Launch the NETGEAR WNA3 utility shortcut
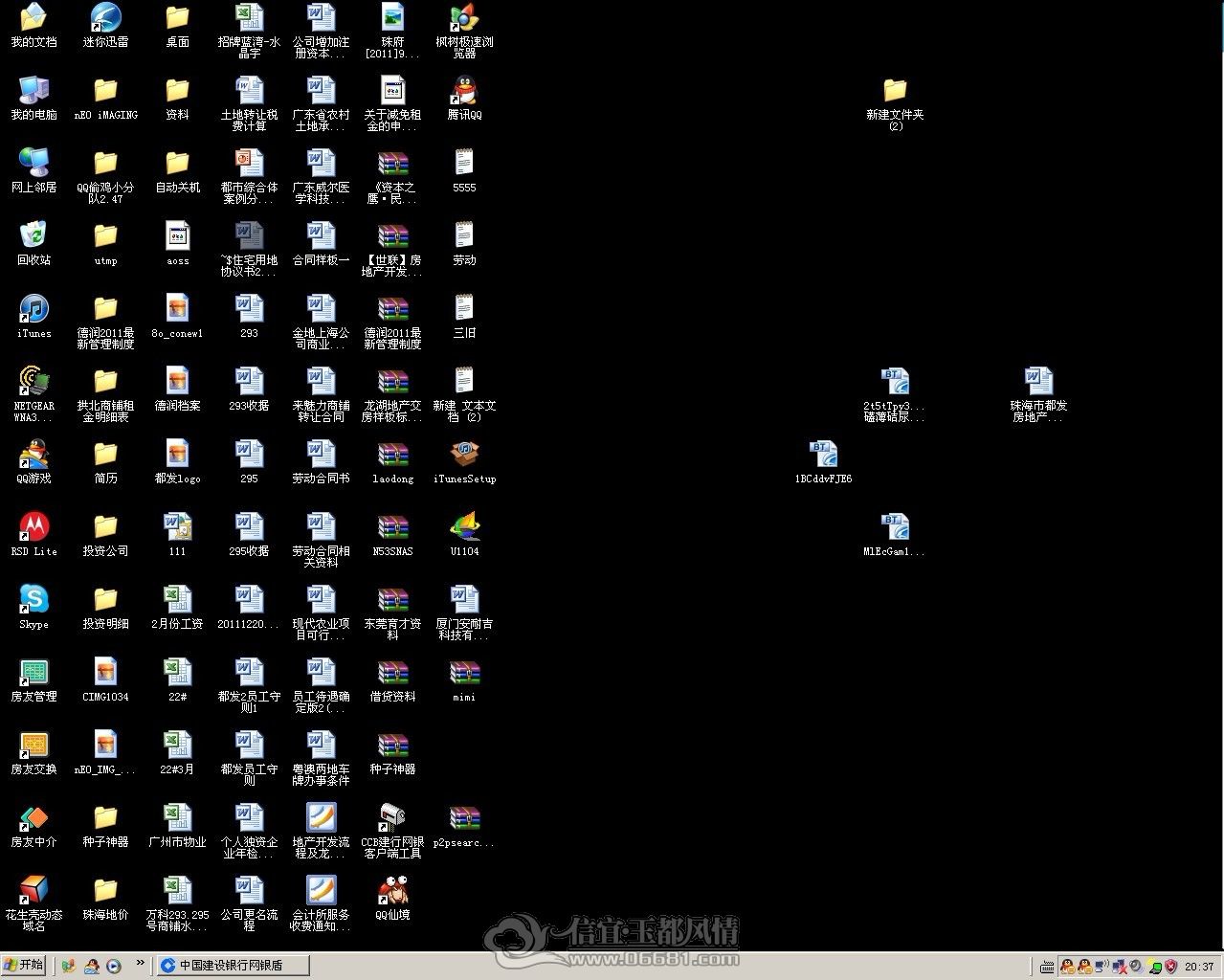Screen dimensions: 1224x980 33,393
